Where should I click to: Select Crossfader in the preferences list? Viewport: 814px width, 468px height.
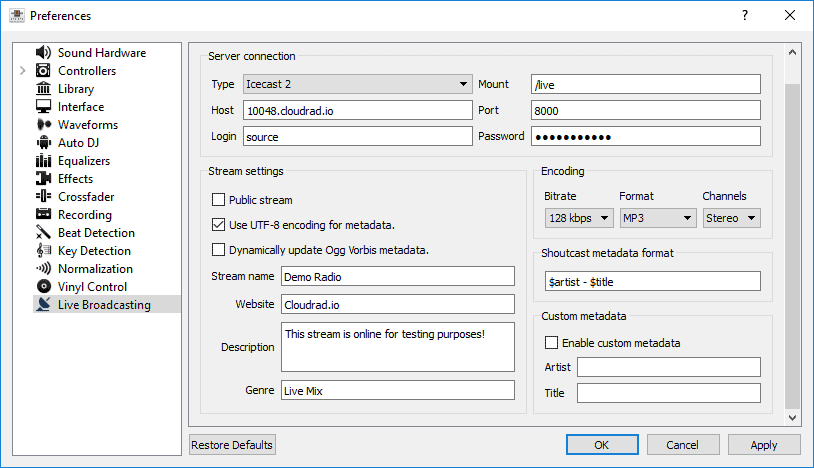(x=86, y=197)
